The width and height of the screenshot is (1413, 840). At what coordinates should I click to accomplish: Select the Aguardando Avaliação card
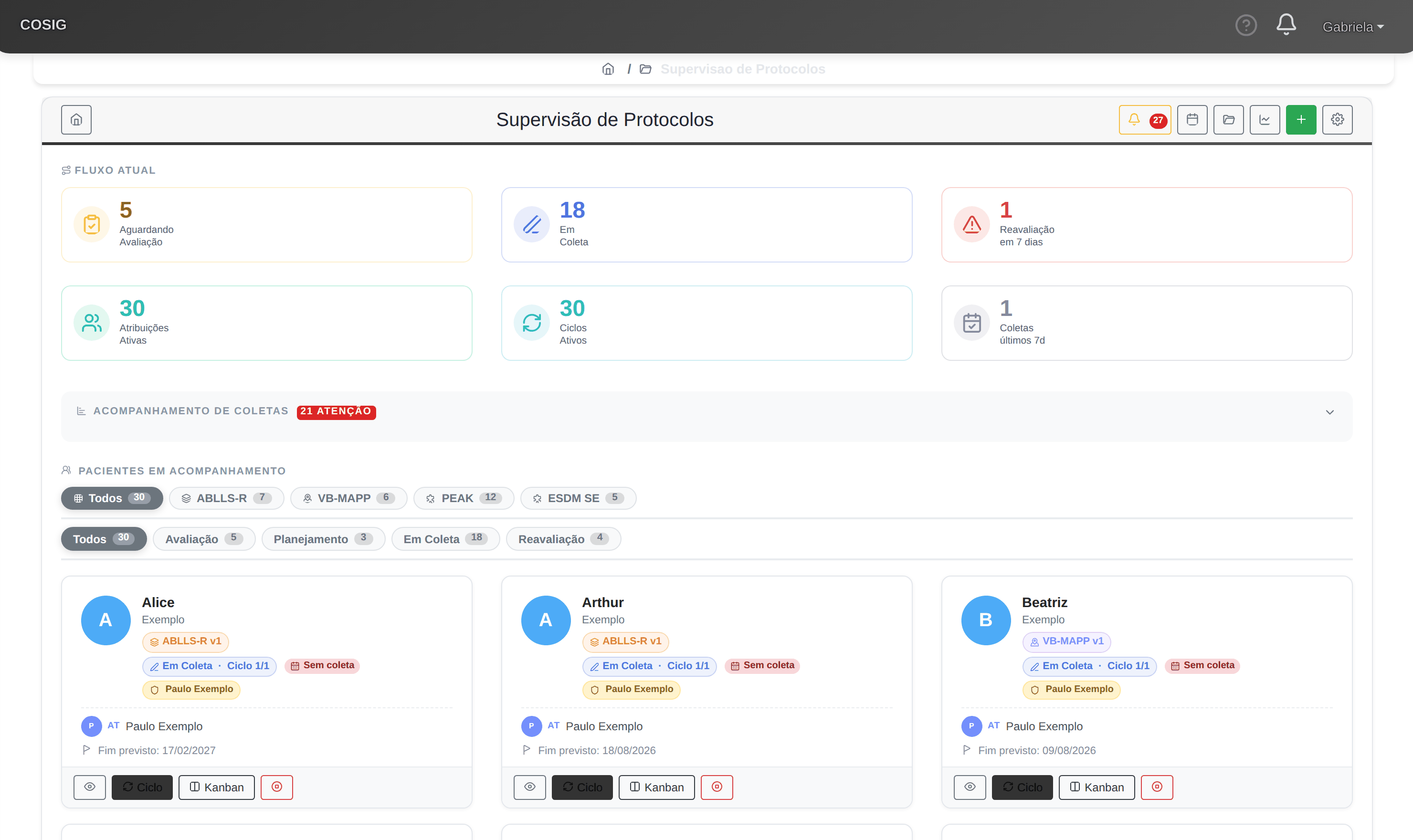point(267,225)
